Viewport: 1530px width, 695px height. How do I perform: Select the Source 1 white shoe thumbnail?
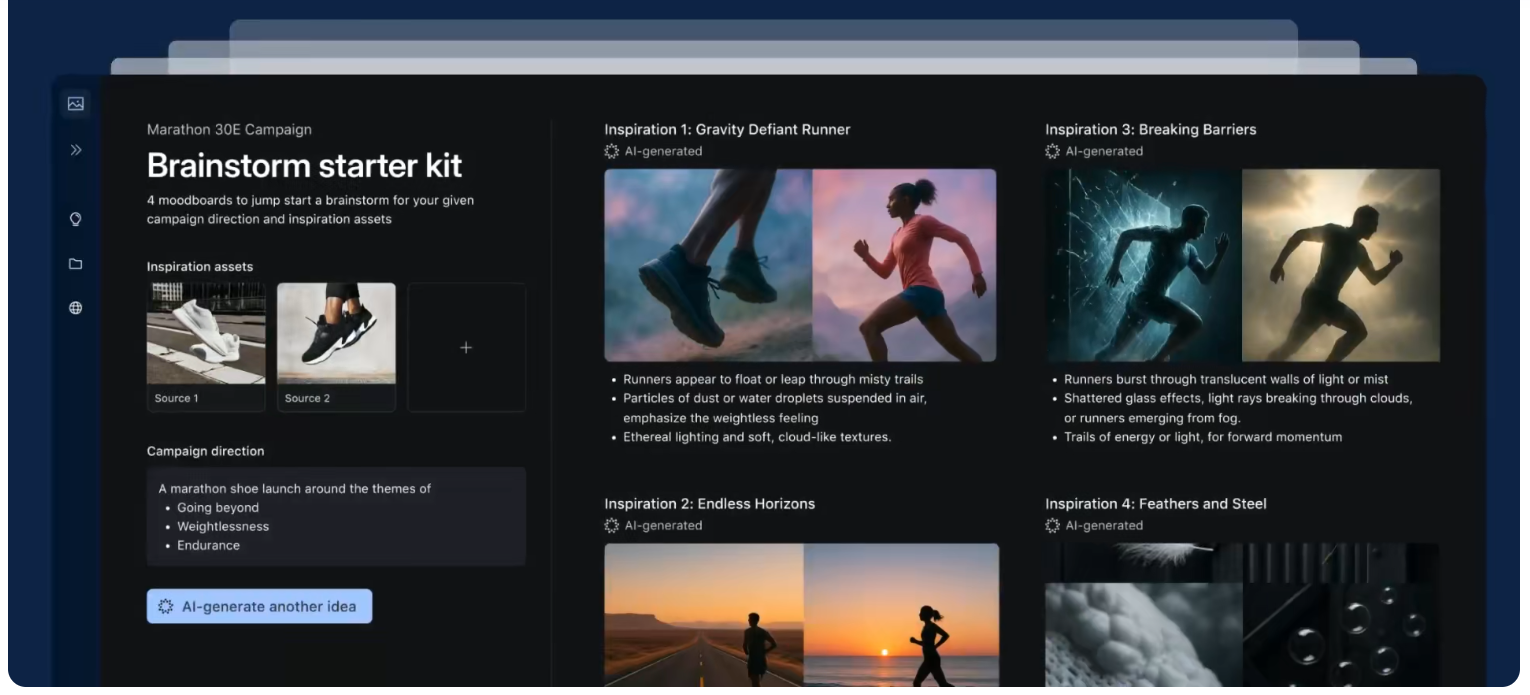tap(206, 334)
